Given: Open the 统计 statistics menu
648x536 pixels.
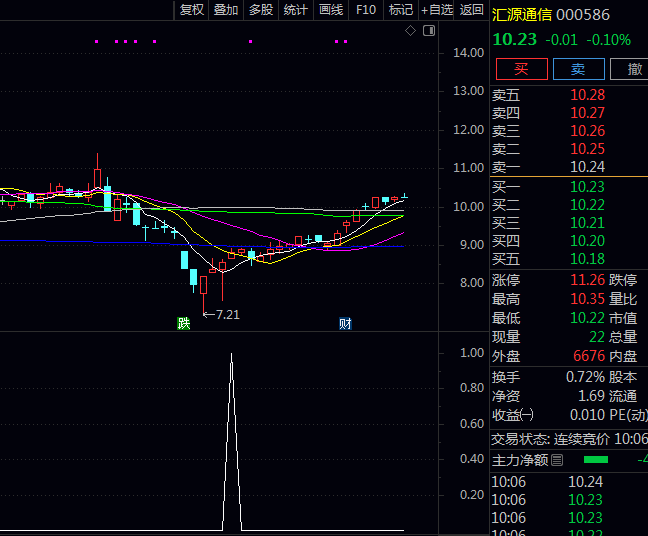Looking at the screenshot, I should [x=296, y=10].
